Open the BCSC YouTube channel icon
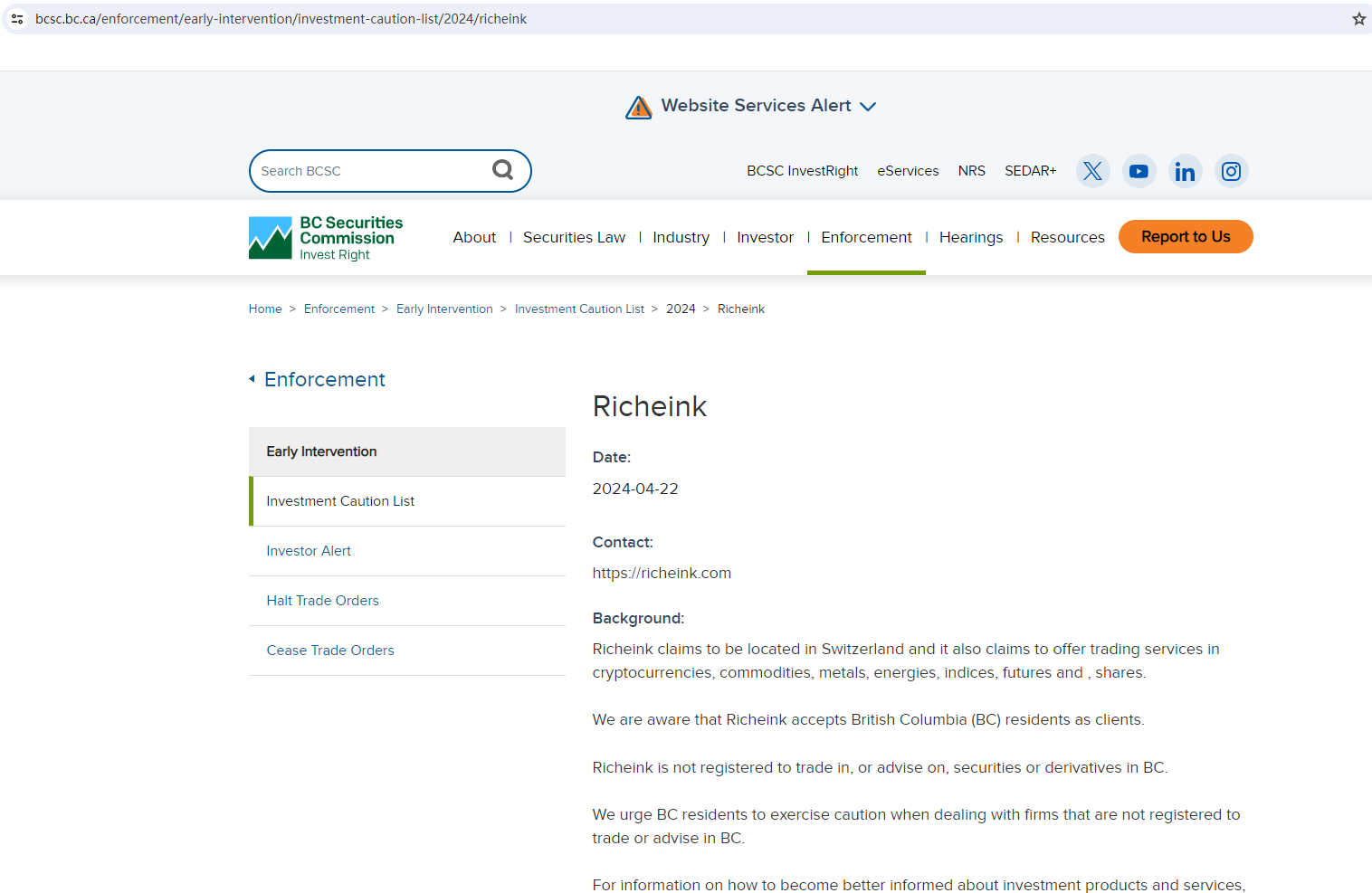This screenshot has width=1372, height=893. click(x=1139, y=171)
